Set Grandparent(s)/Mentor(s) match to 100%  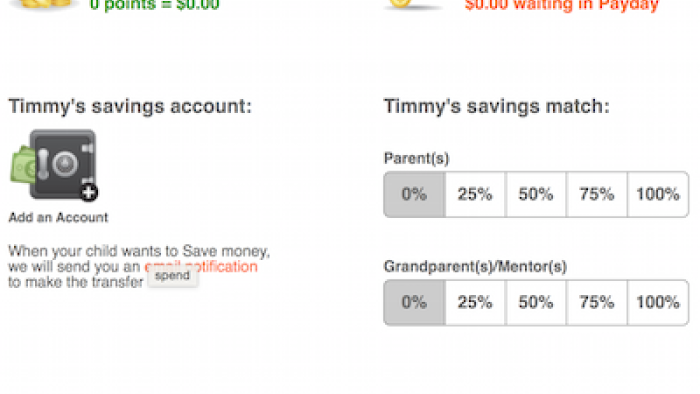pos(658,303)
